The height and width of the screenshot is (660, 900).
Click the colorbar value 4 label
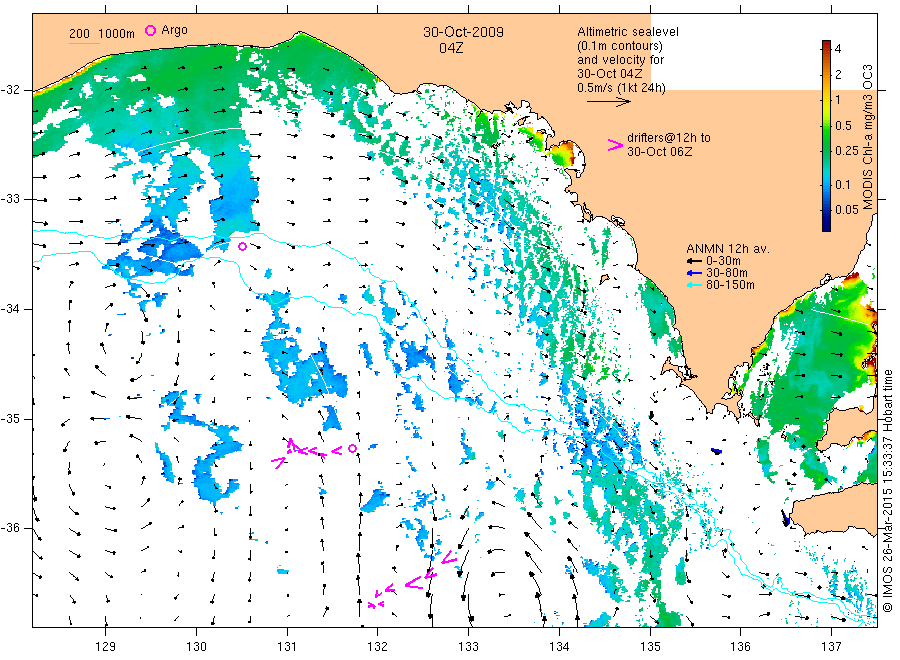pyautogui.click(x=838, y=49)
